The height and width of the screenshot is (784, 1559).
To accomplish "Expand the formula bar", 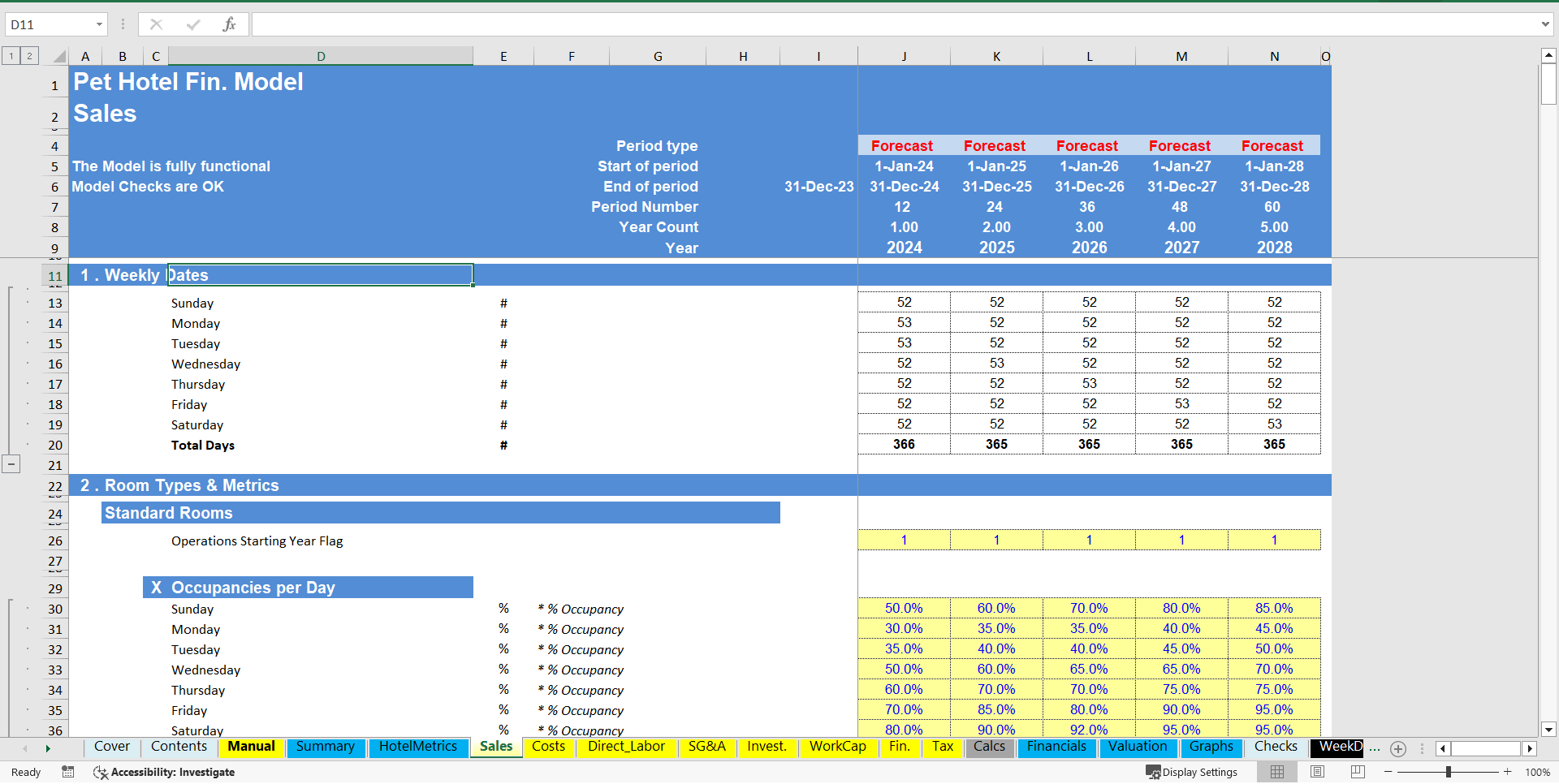I will coord(1545,24).
